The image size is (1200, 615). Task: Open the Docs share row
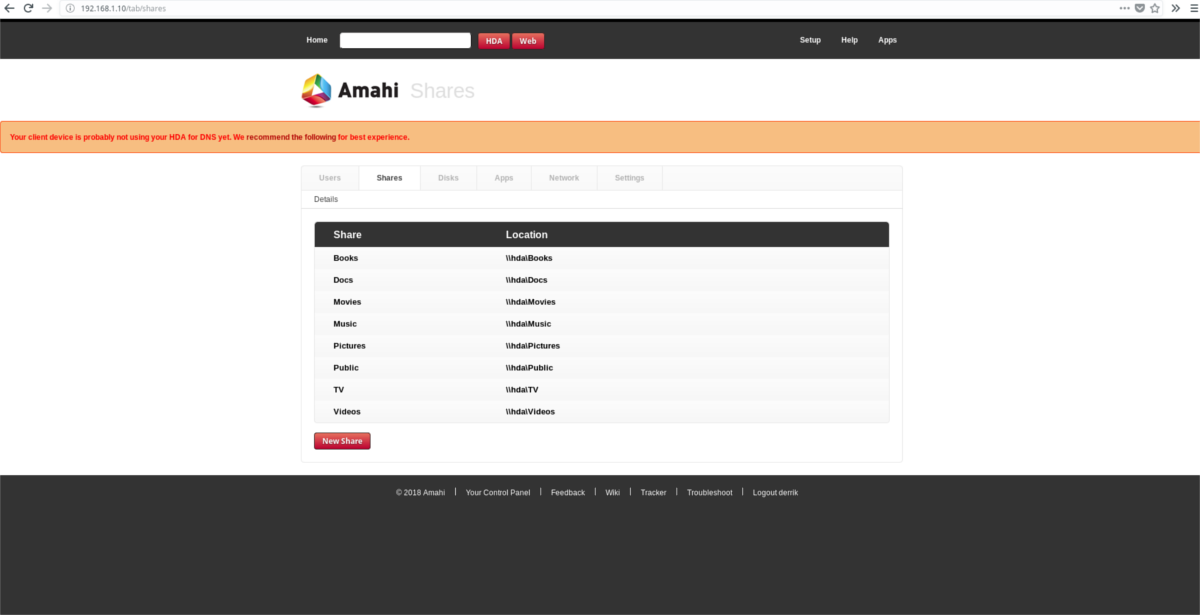[601, 280]
